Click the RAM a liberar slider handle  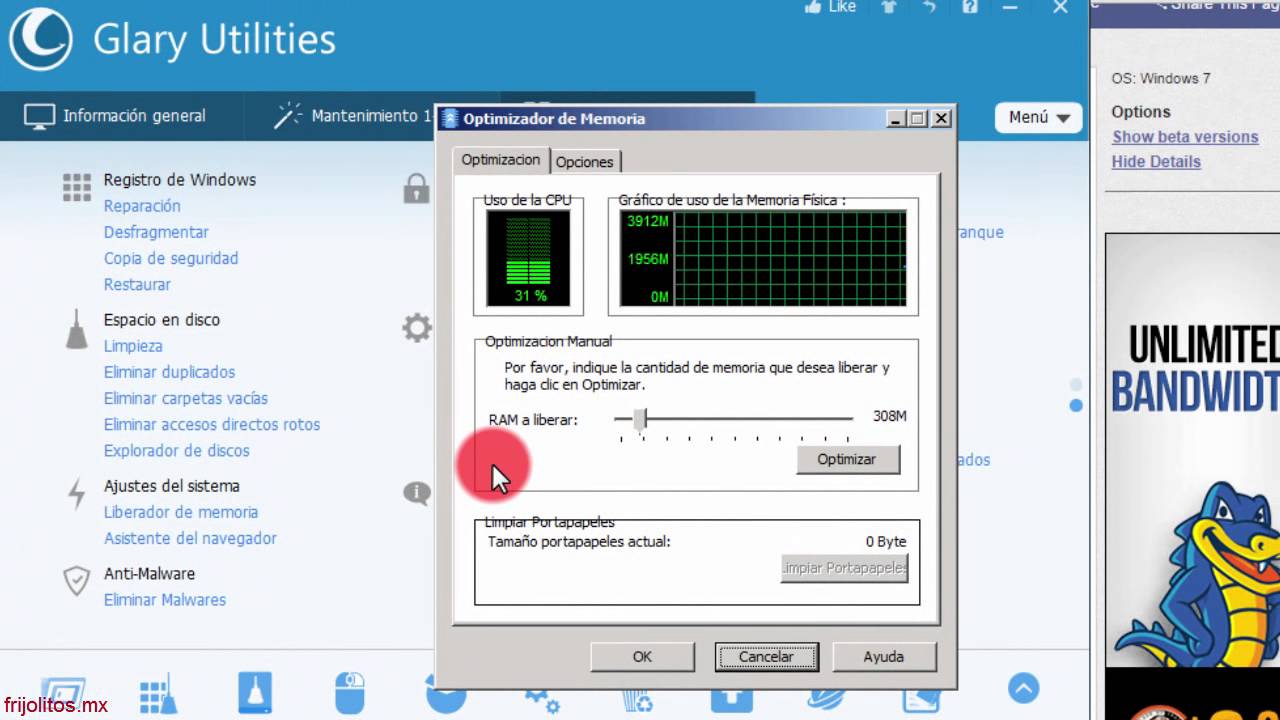click(x=640, y=419)
